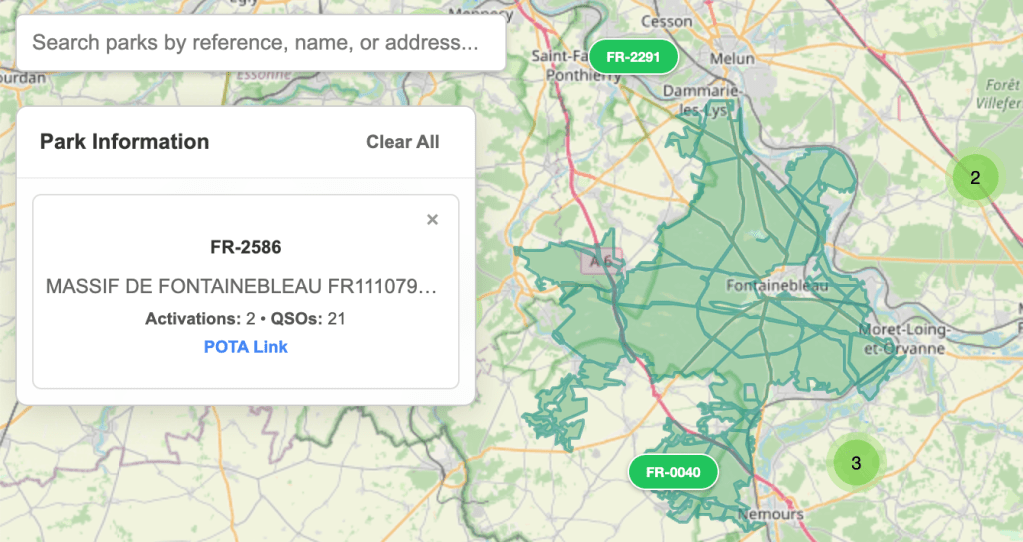Open the POTA Link for FR-2586

[x=246, y=347]
